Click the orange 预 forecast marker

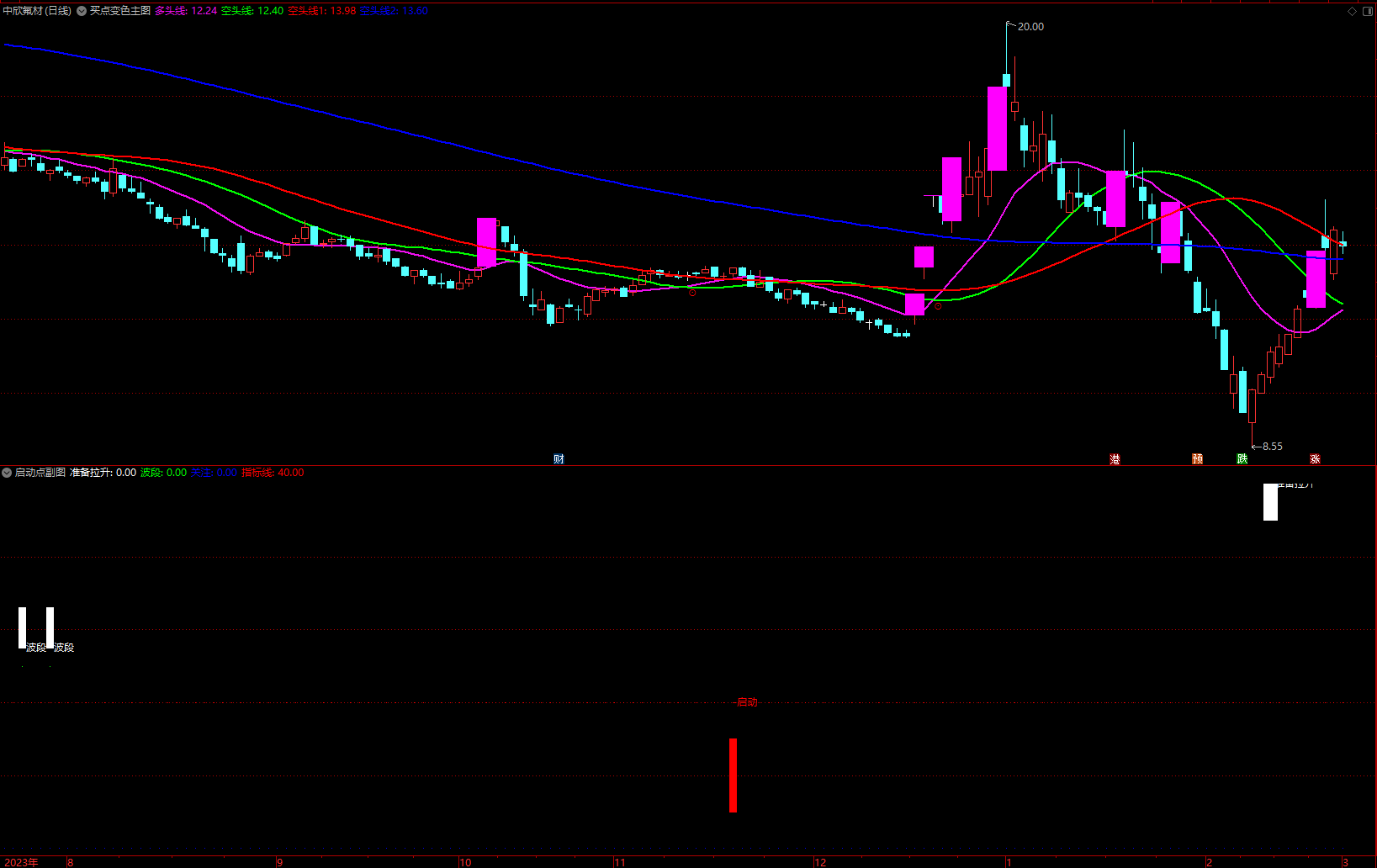coord(1197,459)
